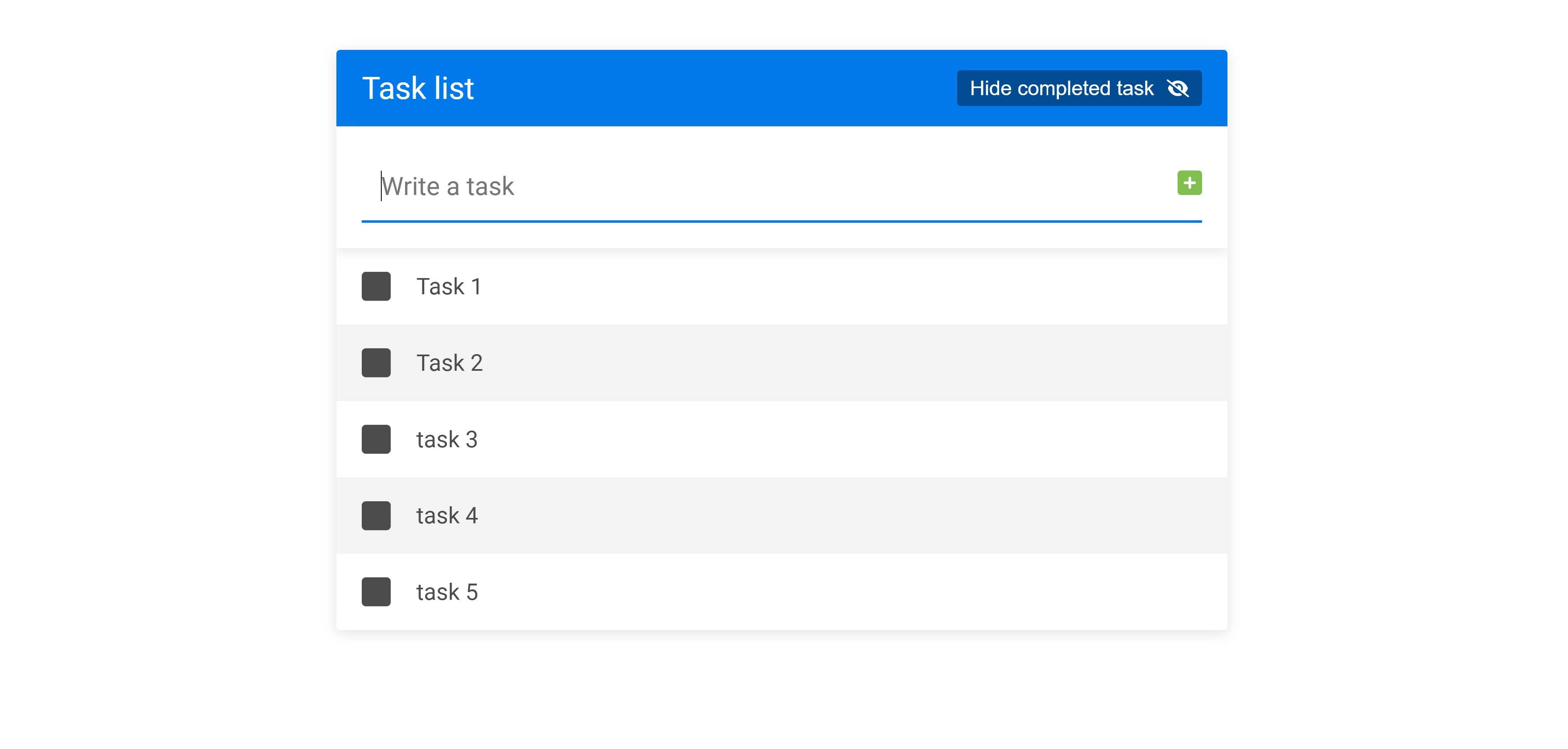This screenshot has height=749, width=1568.
Task: Check the Task 2 checkbox
Action: pyautogui.click(x=375, y=362)
